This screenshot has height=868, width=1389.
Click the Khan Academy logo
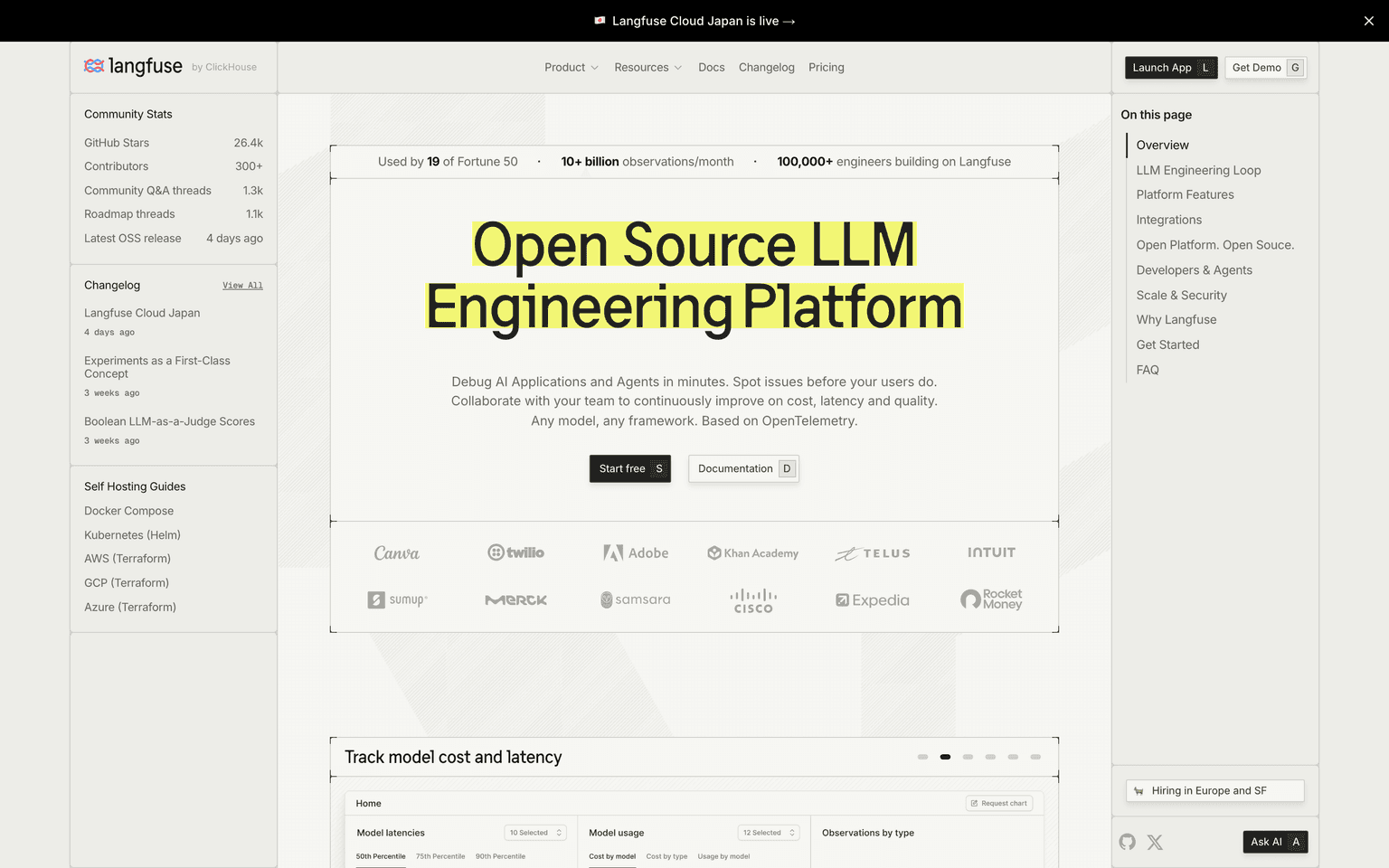(x=753, y=552)
